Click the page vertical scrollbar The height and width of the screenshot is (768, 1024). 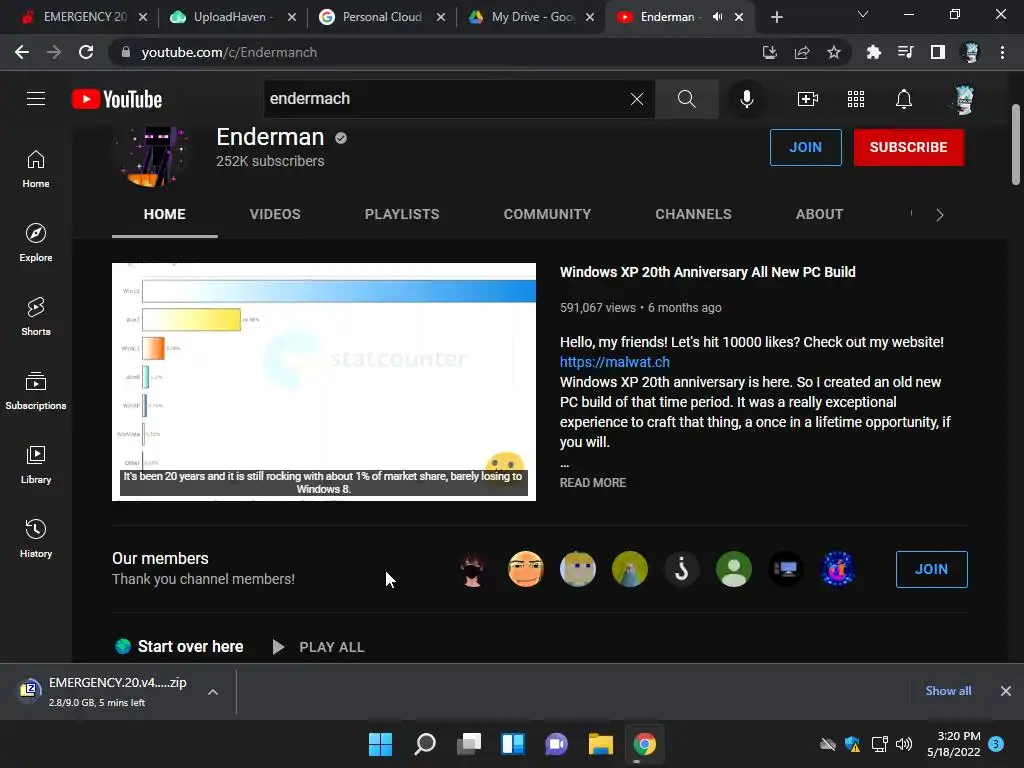(x=1016, y=144)
